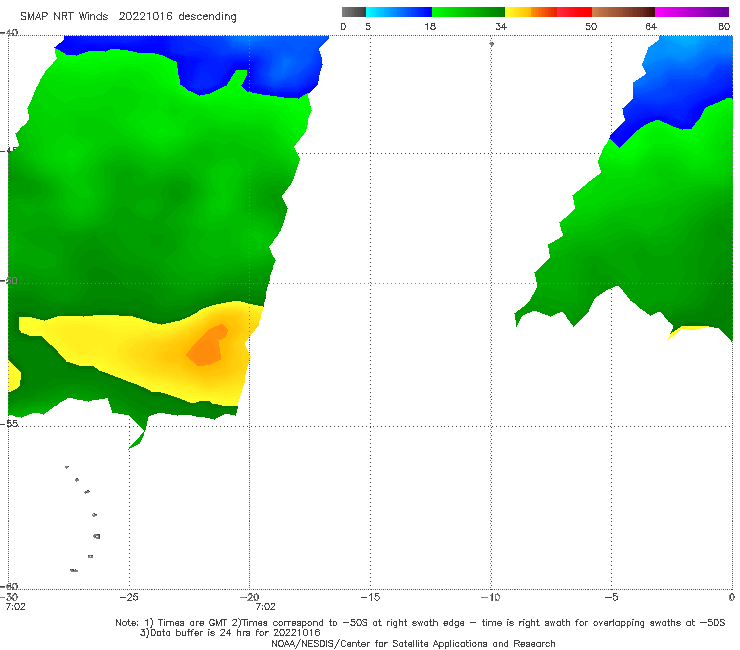This screenshot has height=650, width=740.
Task: Select the gray segment of the color bar
Action: coord(354,12)
